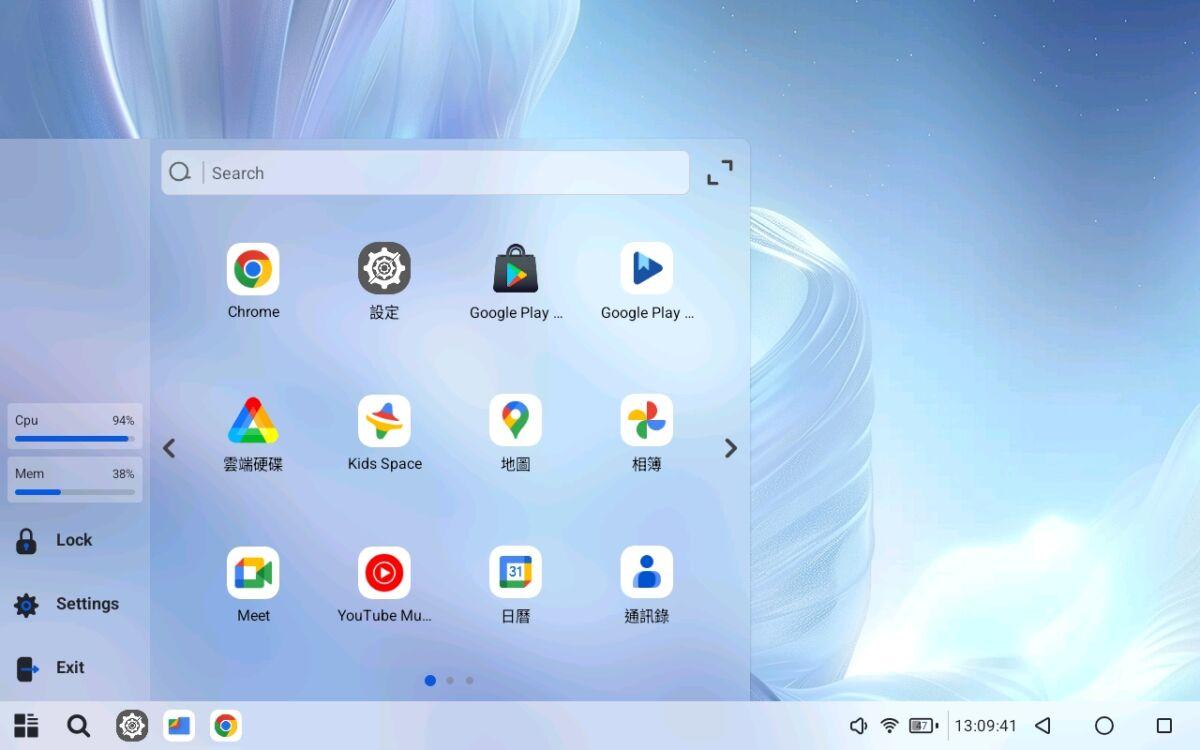Launch the Google Play Store app

tap(516, 269)
